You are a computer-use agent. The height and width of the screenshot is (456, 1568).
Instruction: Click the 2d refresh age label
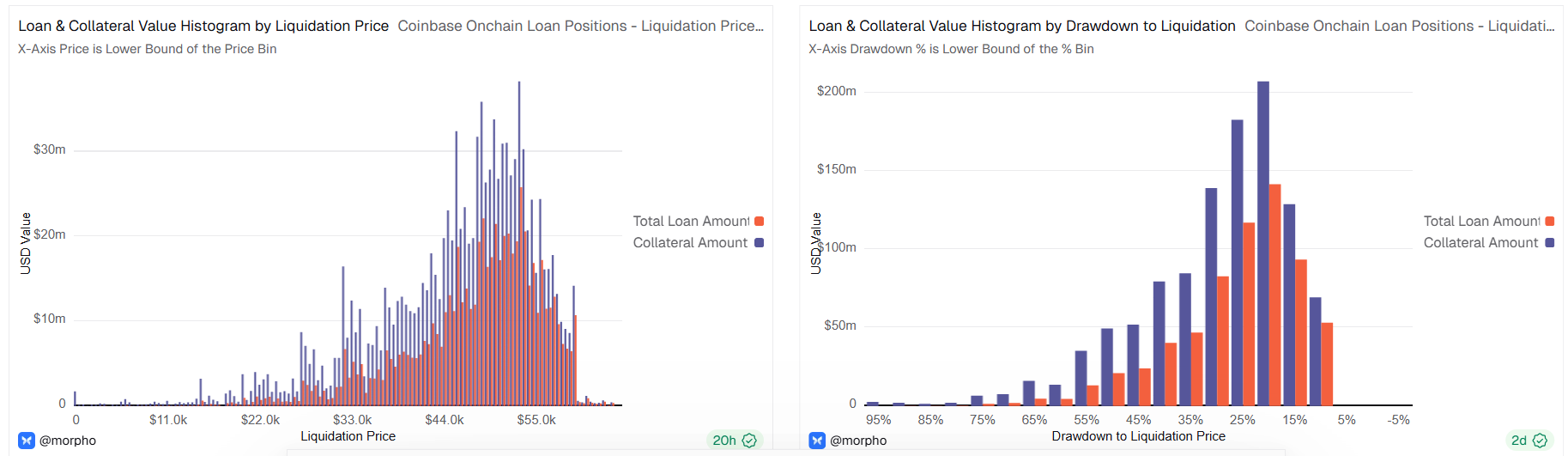point(1518,441)
